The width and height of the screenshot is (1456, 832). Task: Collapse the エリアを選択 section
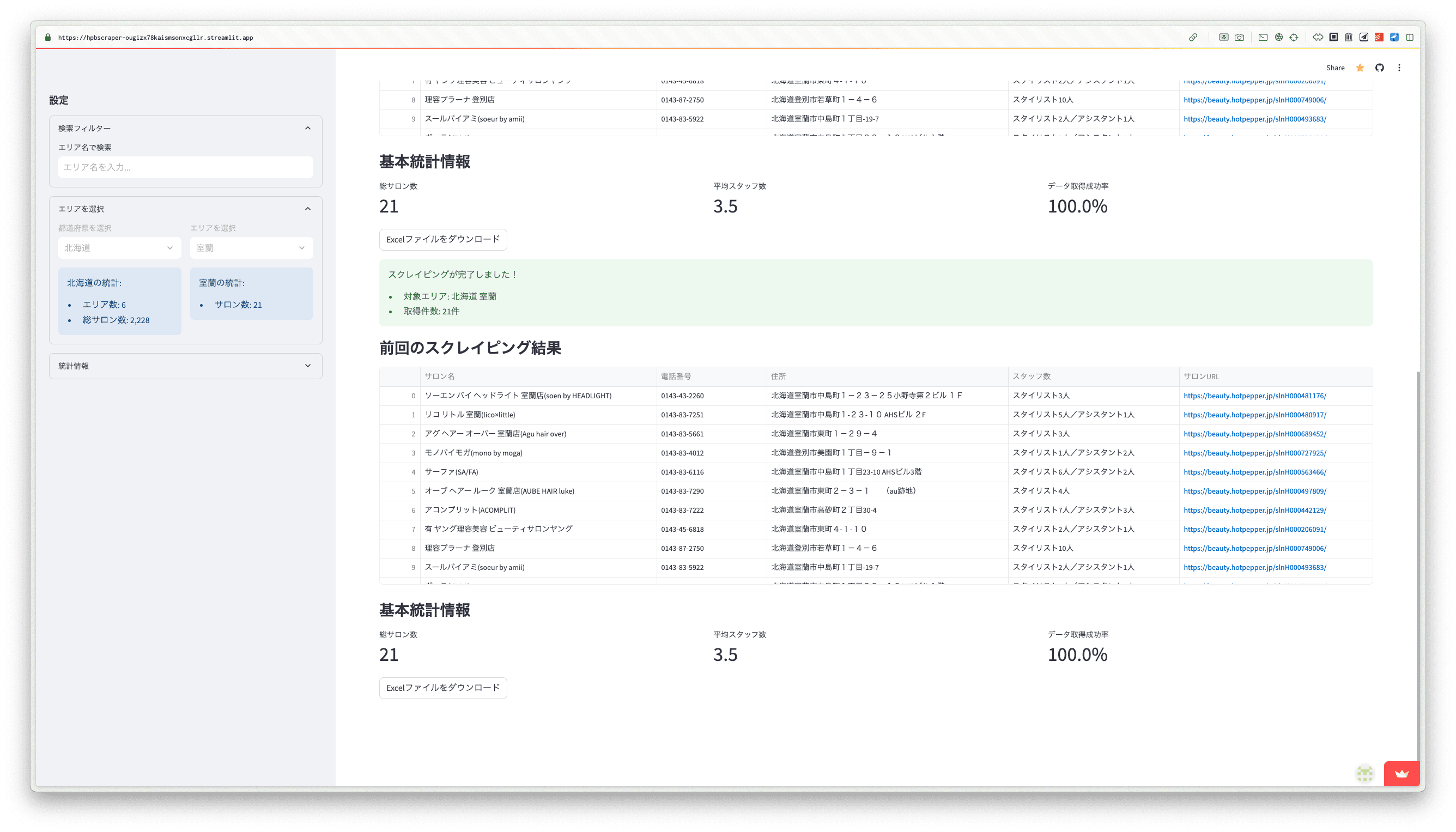[x=186, y=209]
